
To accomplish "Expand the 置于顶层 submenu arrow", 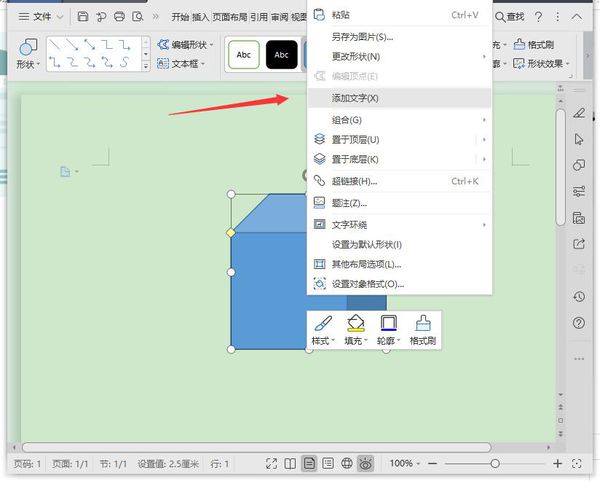I will coord(484,140).
